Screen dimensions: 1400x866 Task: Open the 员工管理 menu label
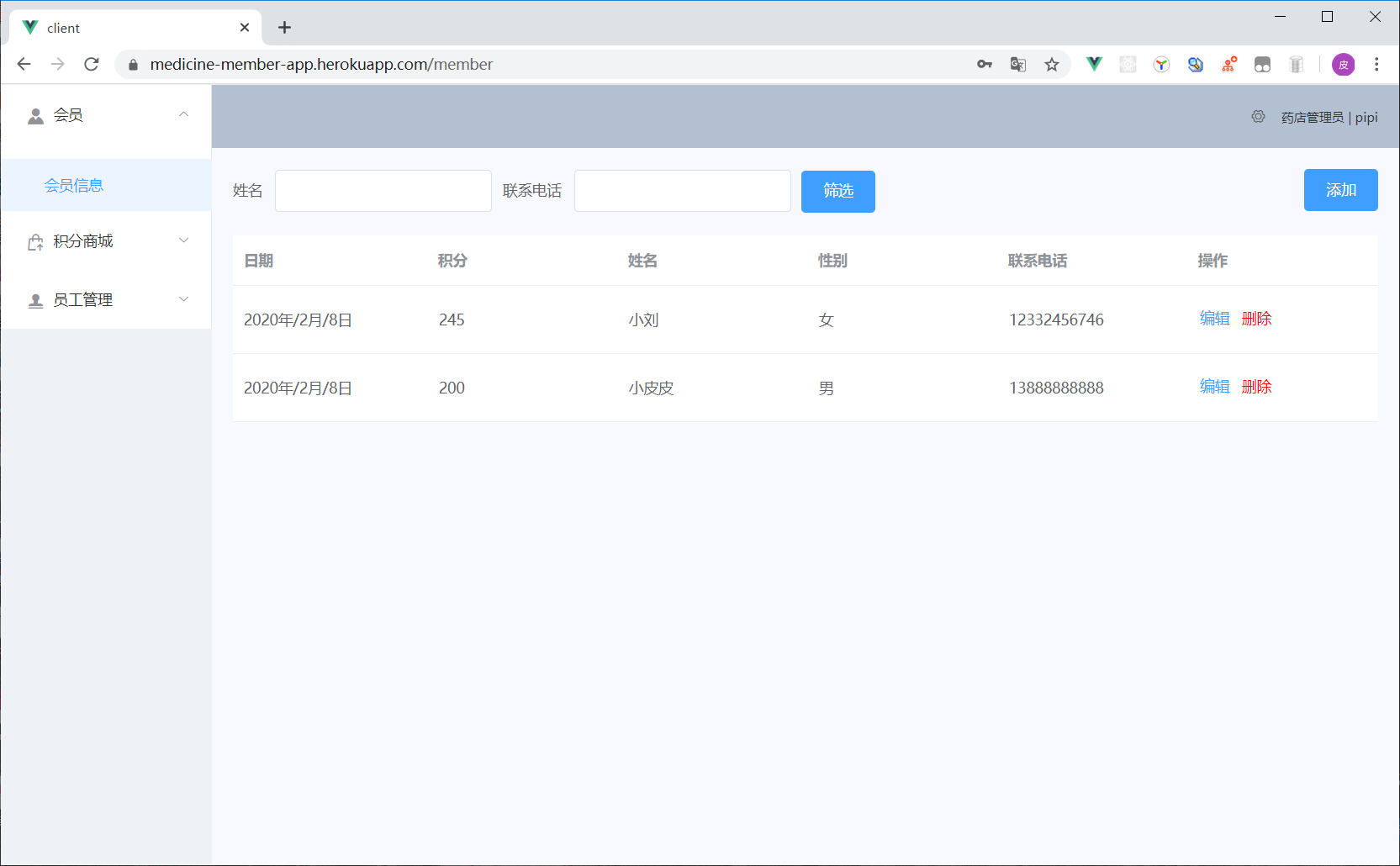(82, 300)
